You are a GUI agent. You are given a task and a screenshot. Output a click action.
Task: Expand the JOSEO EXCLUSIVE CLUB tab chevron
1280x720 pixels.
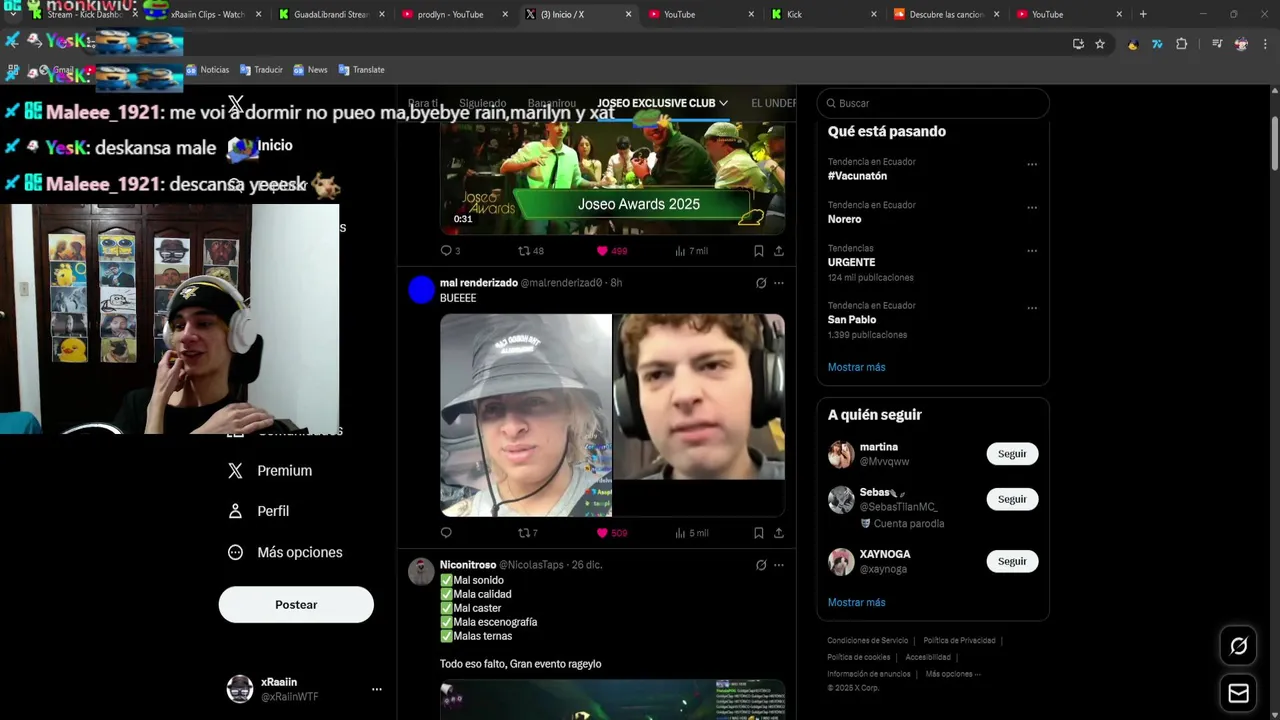tap(723, 103)
